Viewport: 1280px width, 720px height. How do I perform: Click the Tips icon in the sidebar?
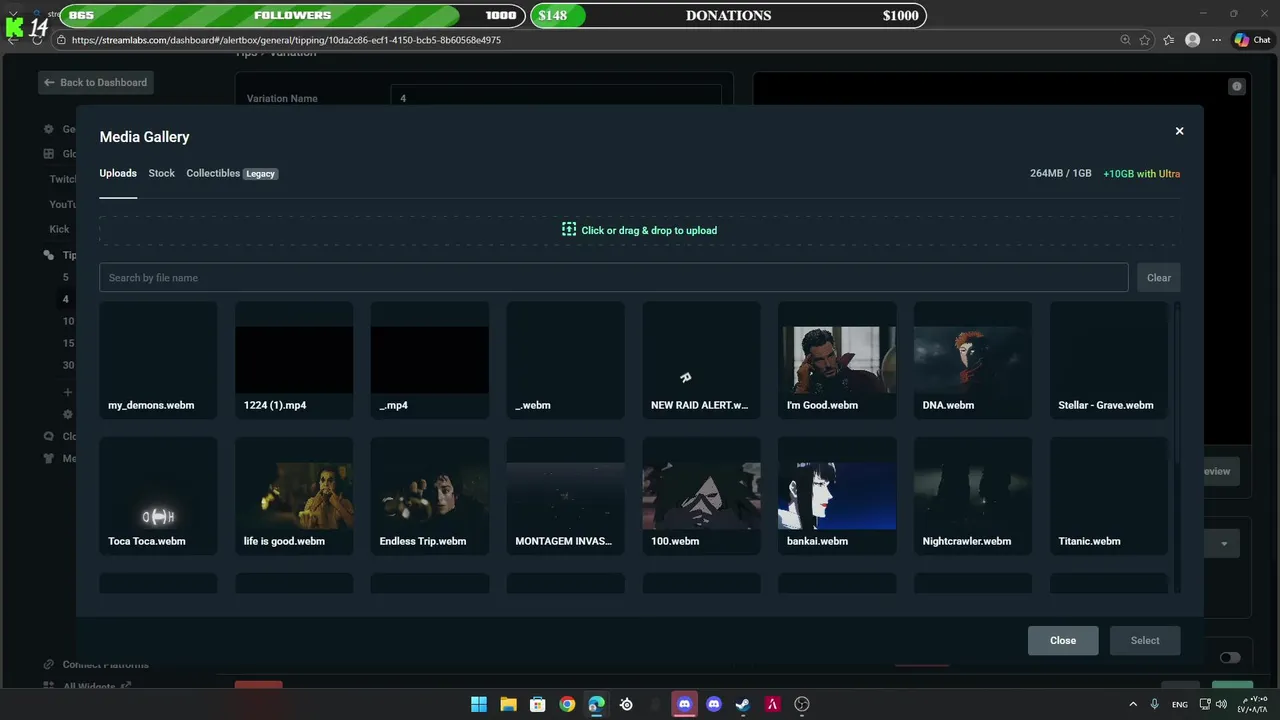click(x=48, y=255)
